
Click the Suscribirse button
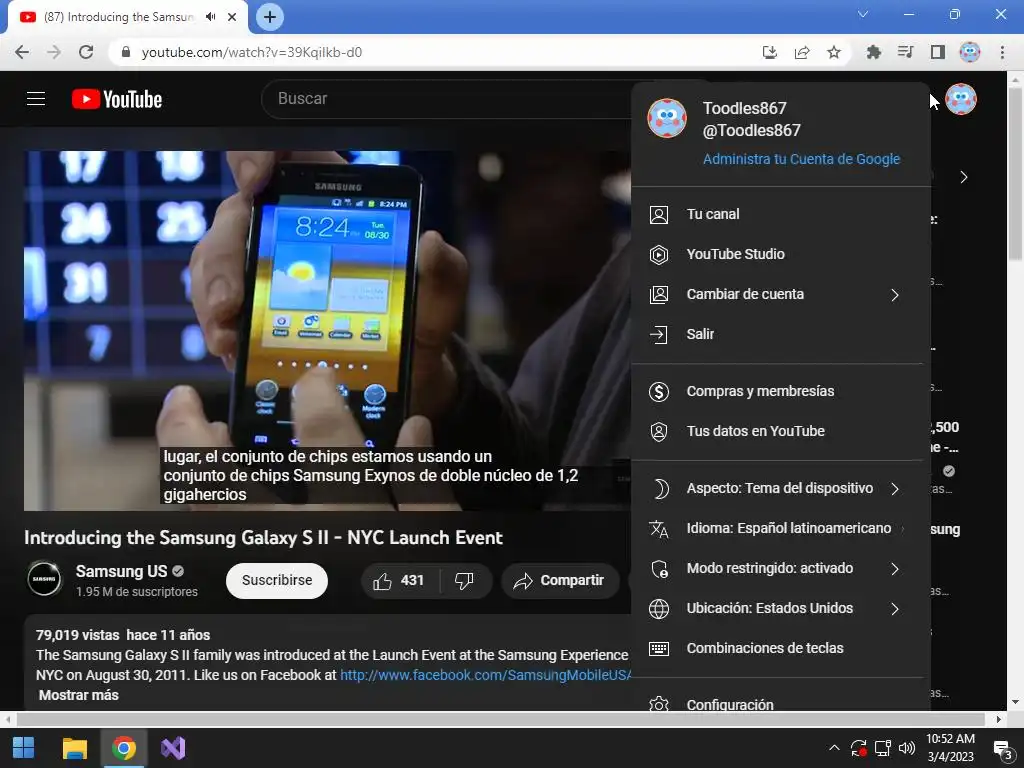point(277,581)
